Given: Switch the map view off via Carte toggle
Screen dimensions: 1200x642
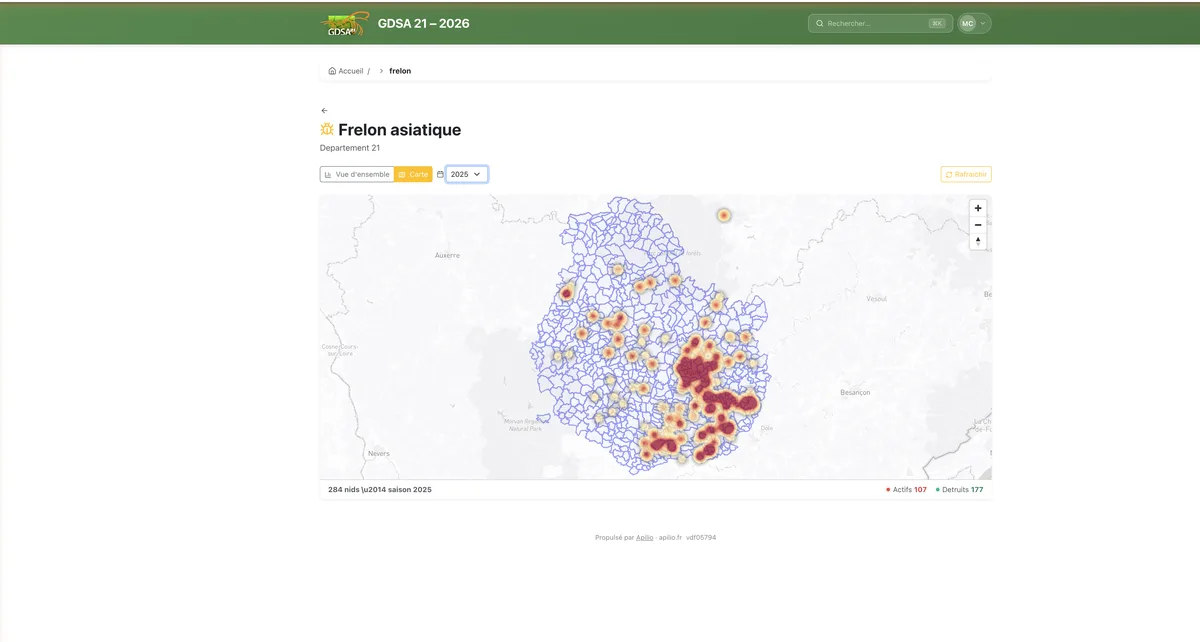Looking at the screenshot, I should pyautogui.click(x=414, y=173).
